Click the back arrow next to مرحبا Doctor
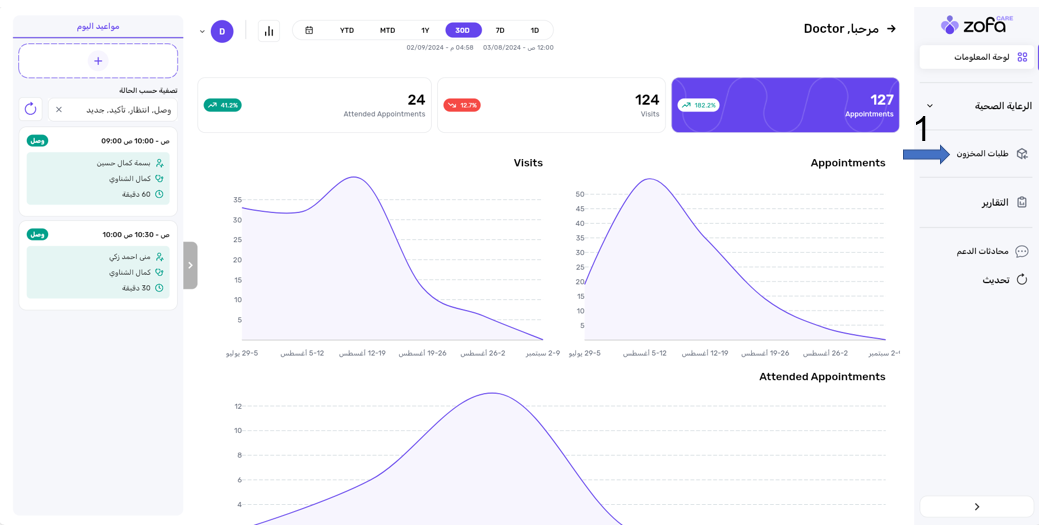 tap(891, 29)
